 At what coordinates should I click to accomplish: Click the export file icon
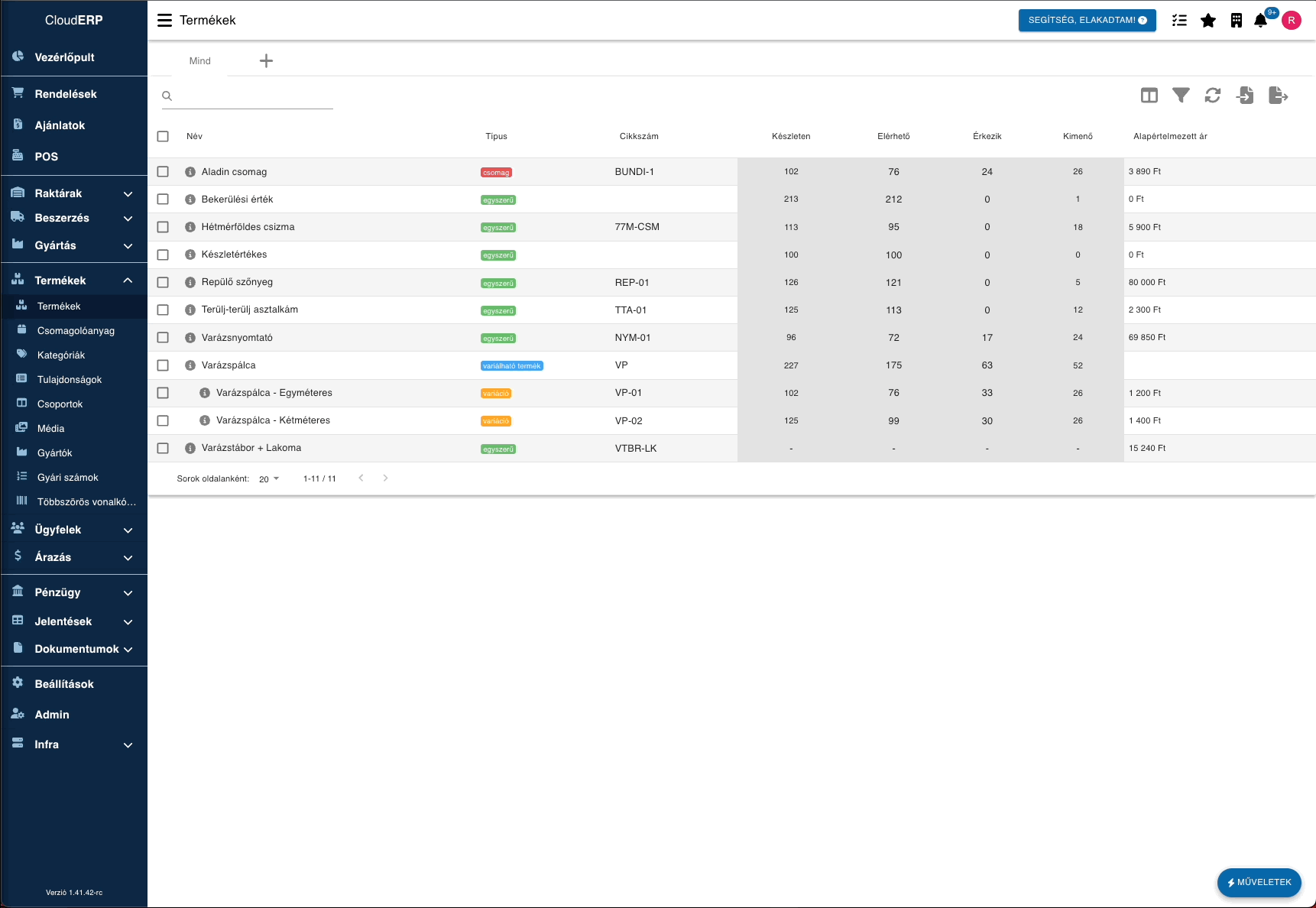(1278, 96)
